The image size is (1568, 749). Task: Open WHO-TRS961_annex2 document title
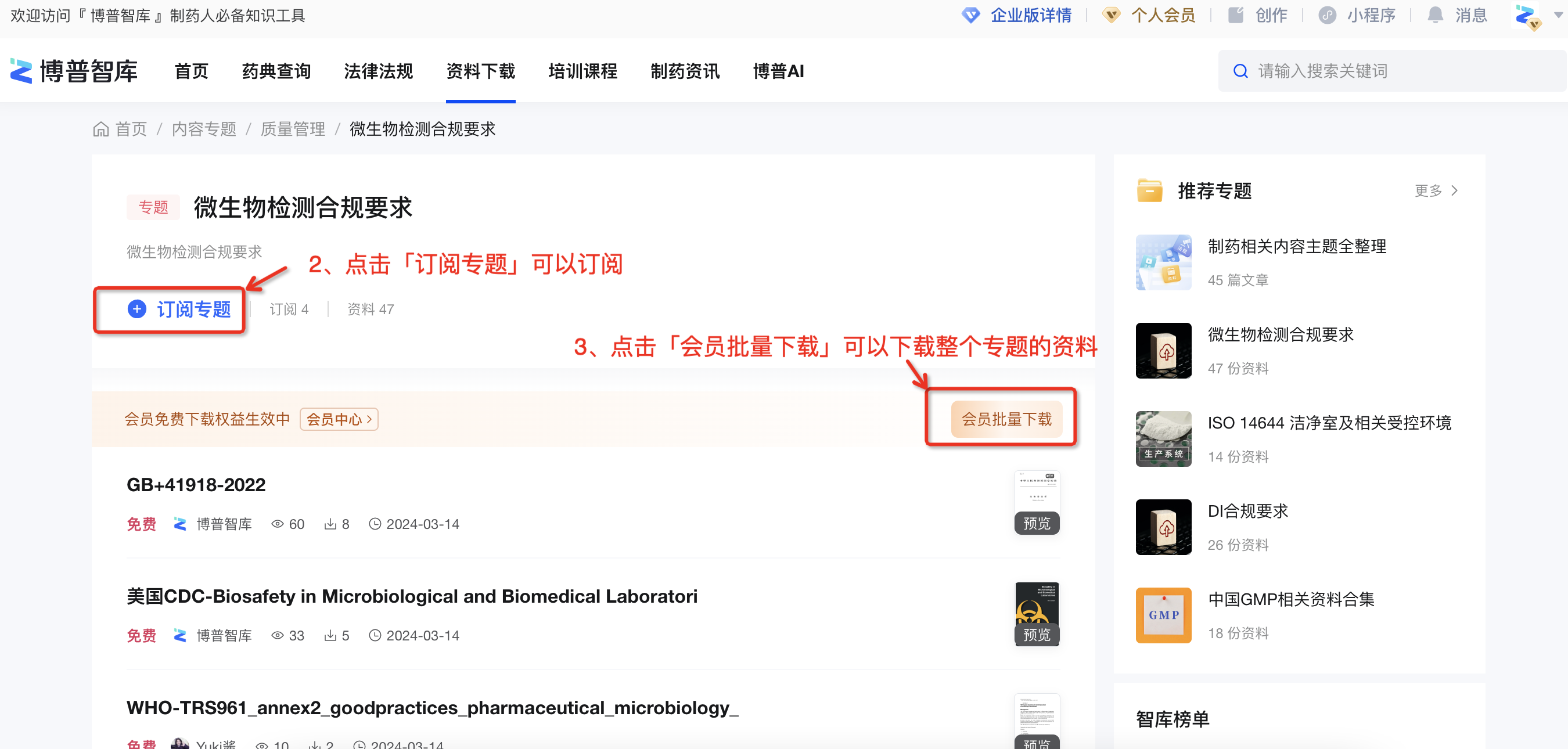pos(433,708)
